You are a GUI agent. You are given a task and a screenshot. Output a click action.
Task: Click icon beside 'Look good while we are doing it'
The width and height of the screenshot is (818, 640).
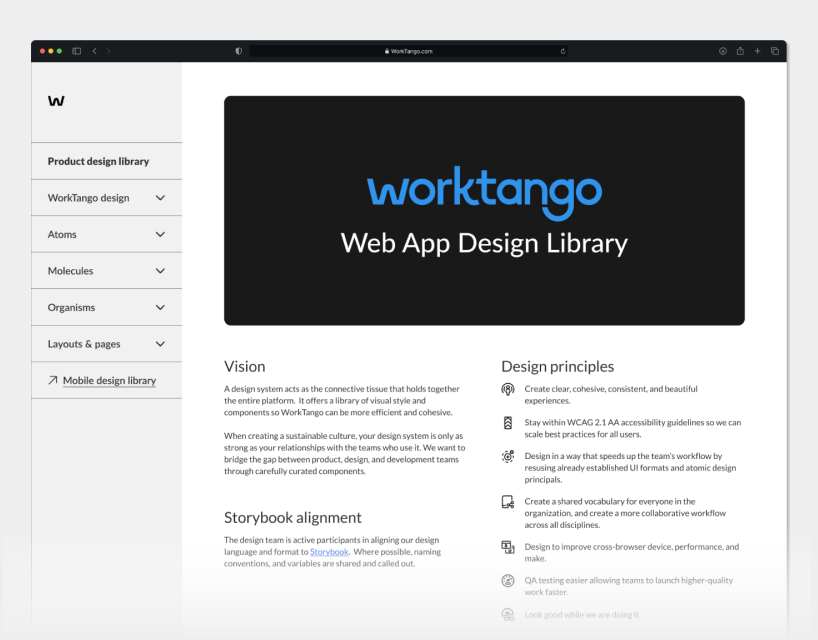pyautogui.click(x=508, y=614)
